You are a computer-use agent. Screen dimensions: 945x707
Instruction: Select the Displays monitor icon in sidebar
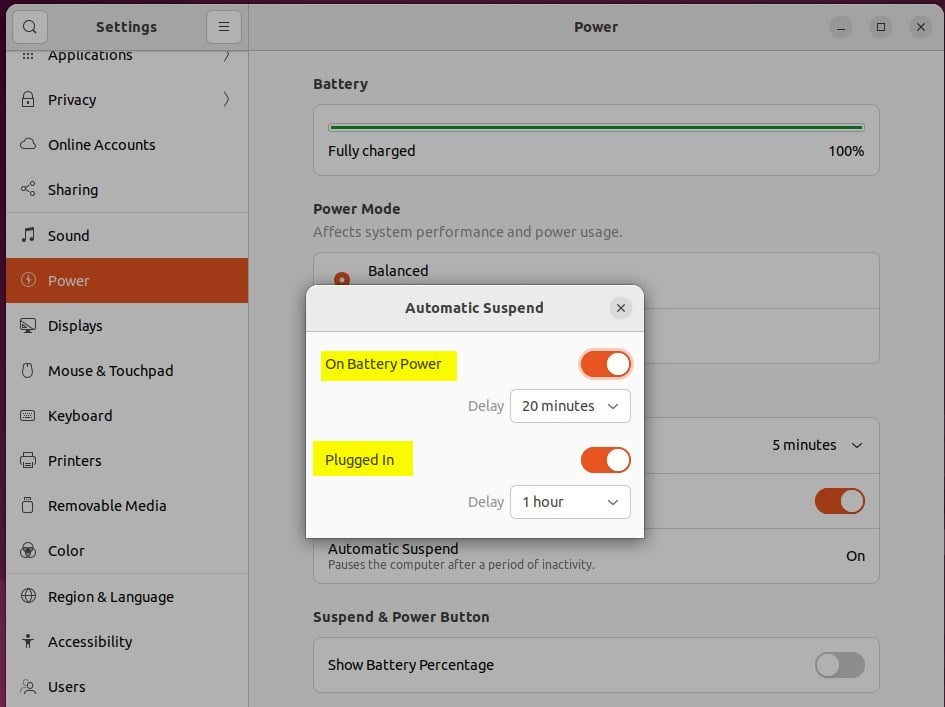click(x=29, y=325)
